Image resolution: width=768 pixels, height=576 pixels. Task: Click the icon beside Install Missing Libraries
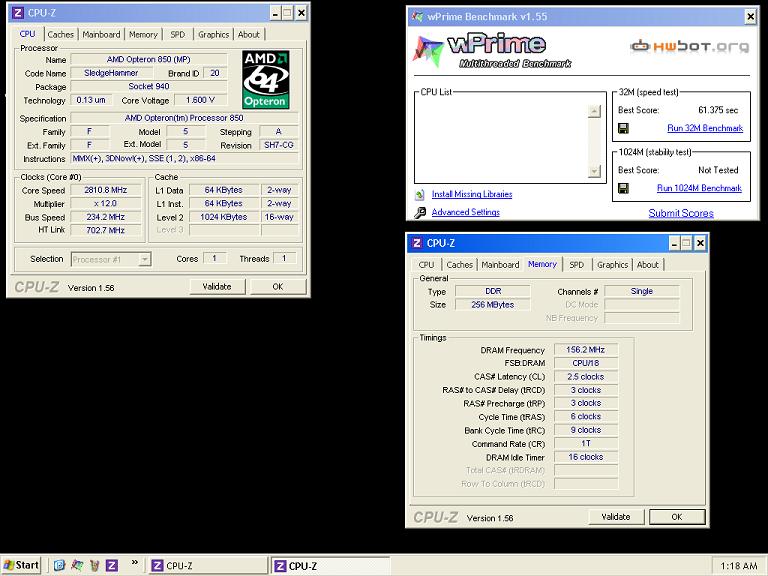click(x=420, y=194)
